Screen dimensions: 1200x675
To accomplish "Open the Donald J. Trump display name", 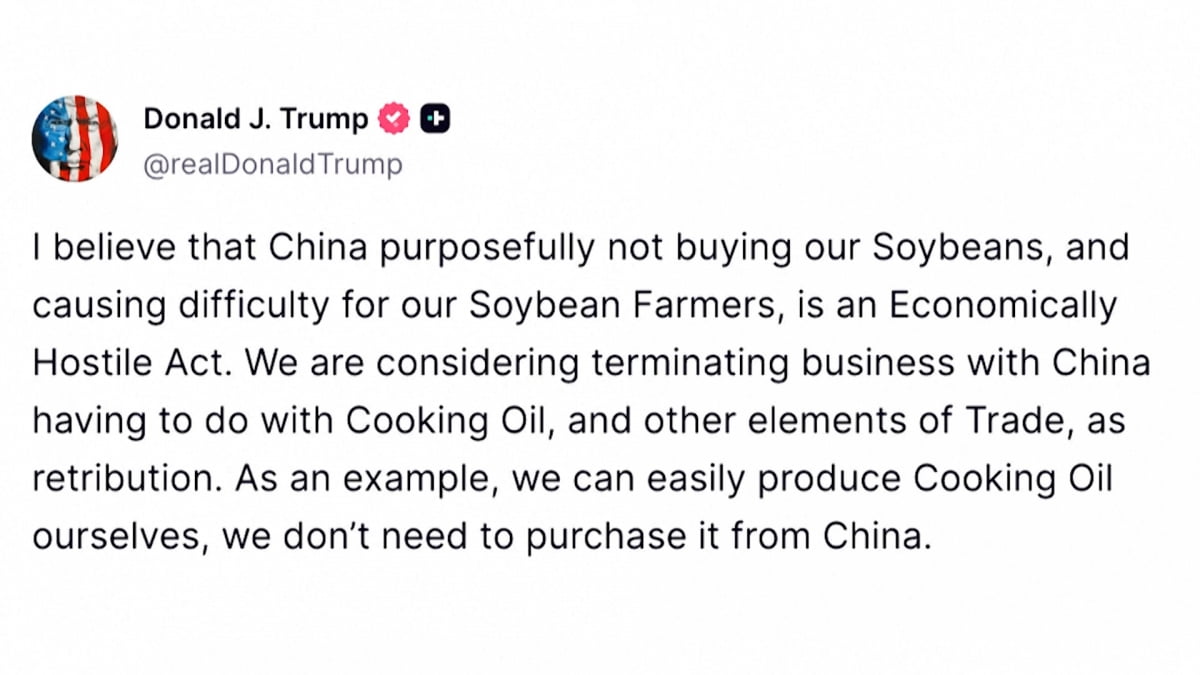I will click(256, 119).
